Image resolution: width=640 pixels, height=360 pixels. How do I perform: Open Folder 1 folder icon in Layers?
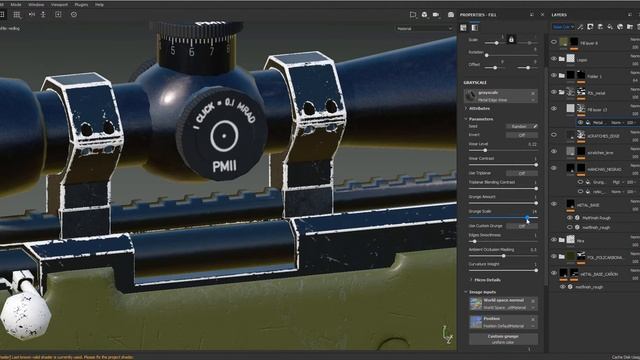[x=562, y=76]
